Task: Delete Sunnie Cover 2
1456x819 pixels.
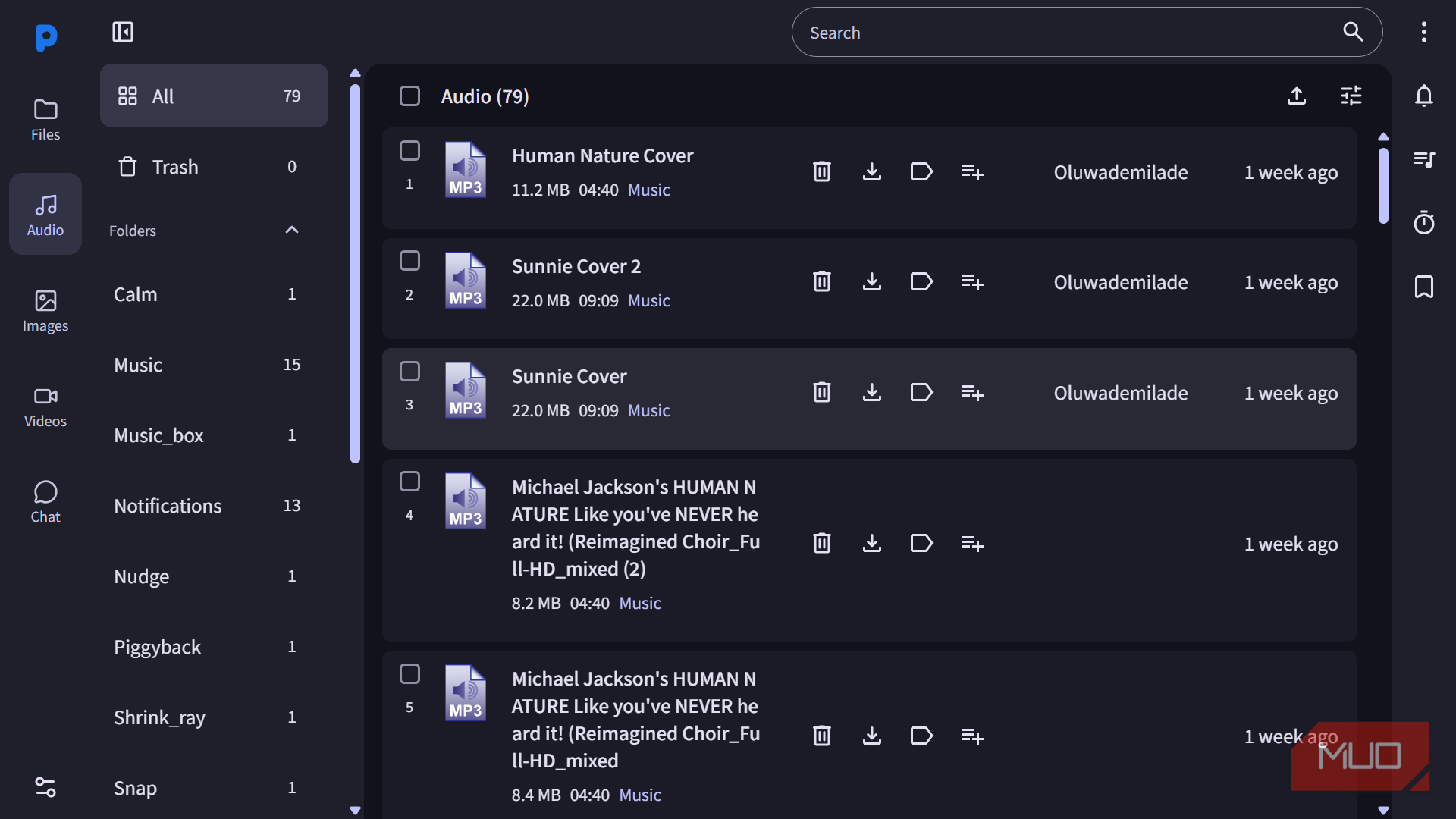Action: pos(822,281)
